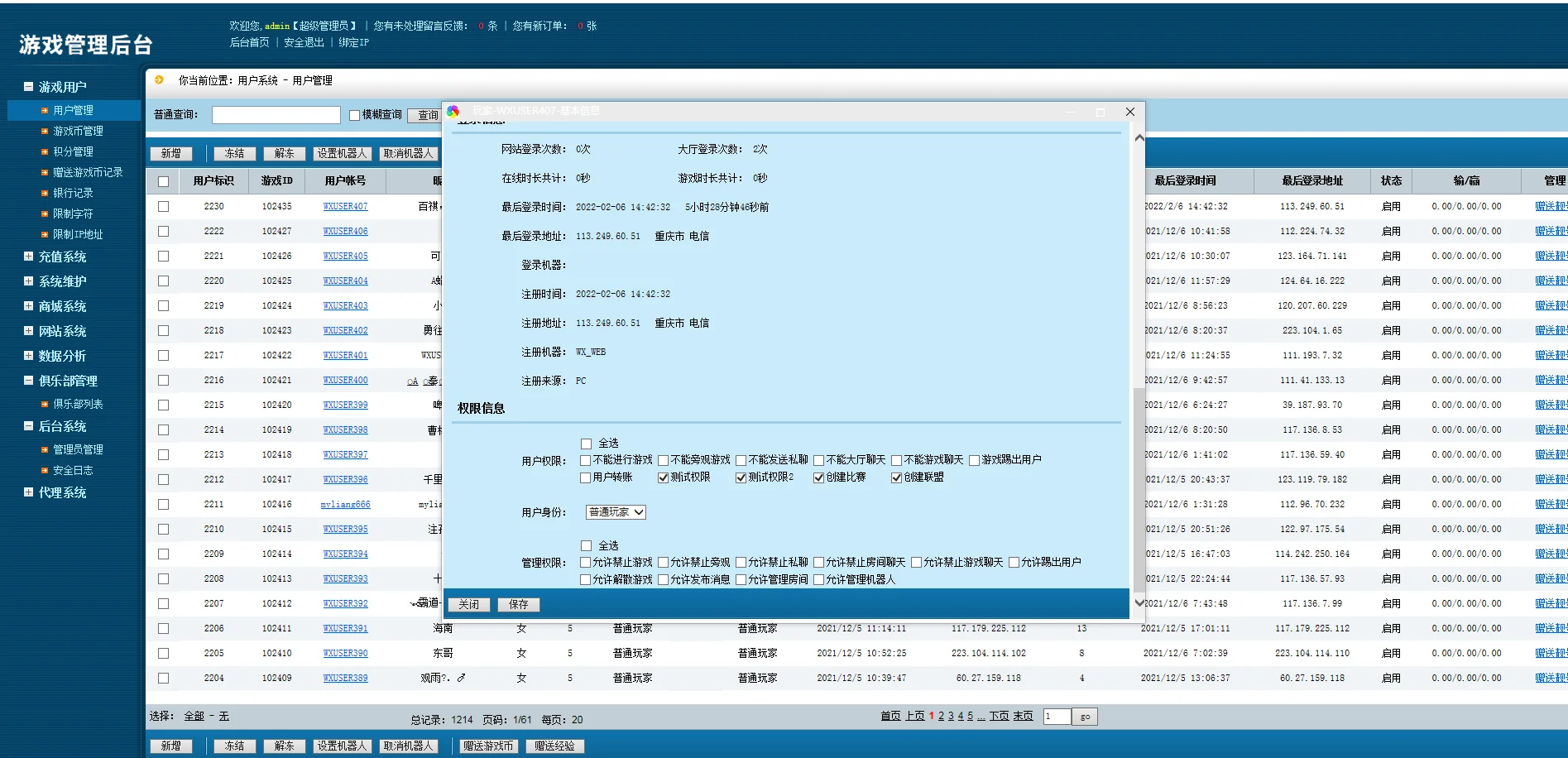Uncheck the 测试权限 checkbox
Viewport: 1568px width, 758px height.
[x=663, y=477]
